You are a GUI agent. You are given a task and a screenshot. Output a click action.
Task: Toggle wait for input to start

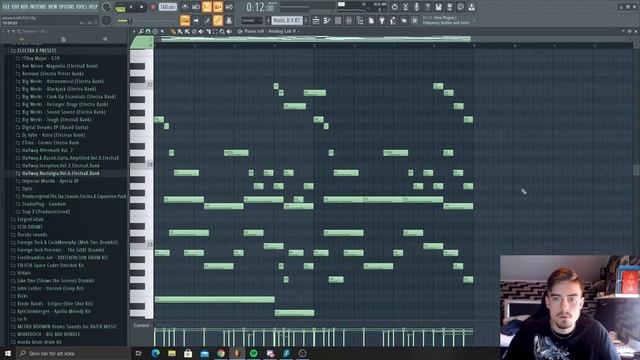(x=196, y=7)
